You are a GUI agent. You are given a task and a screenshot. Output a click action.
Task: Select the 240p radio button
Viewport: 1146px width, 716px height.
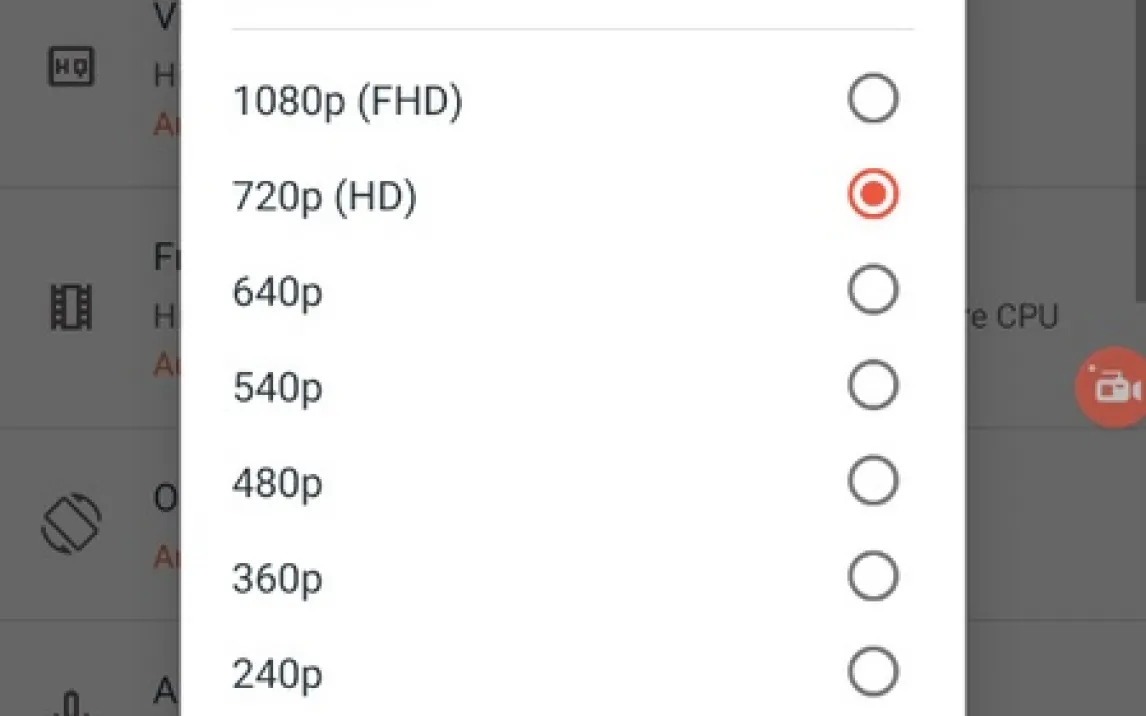pyautogui.click(x=873, y=673)
